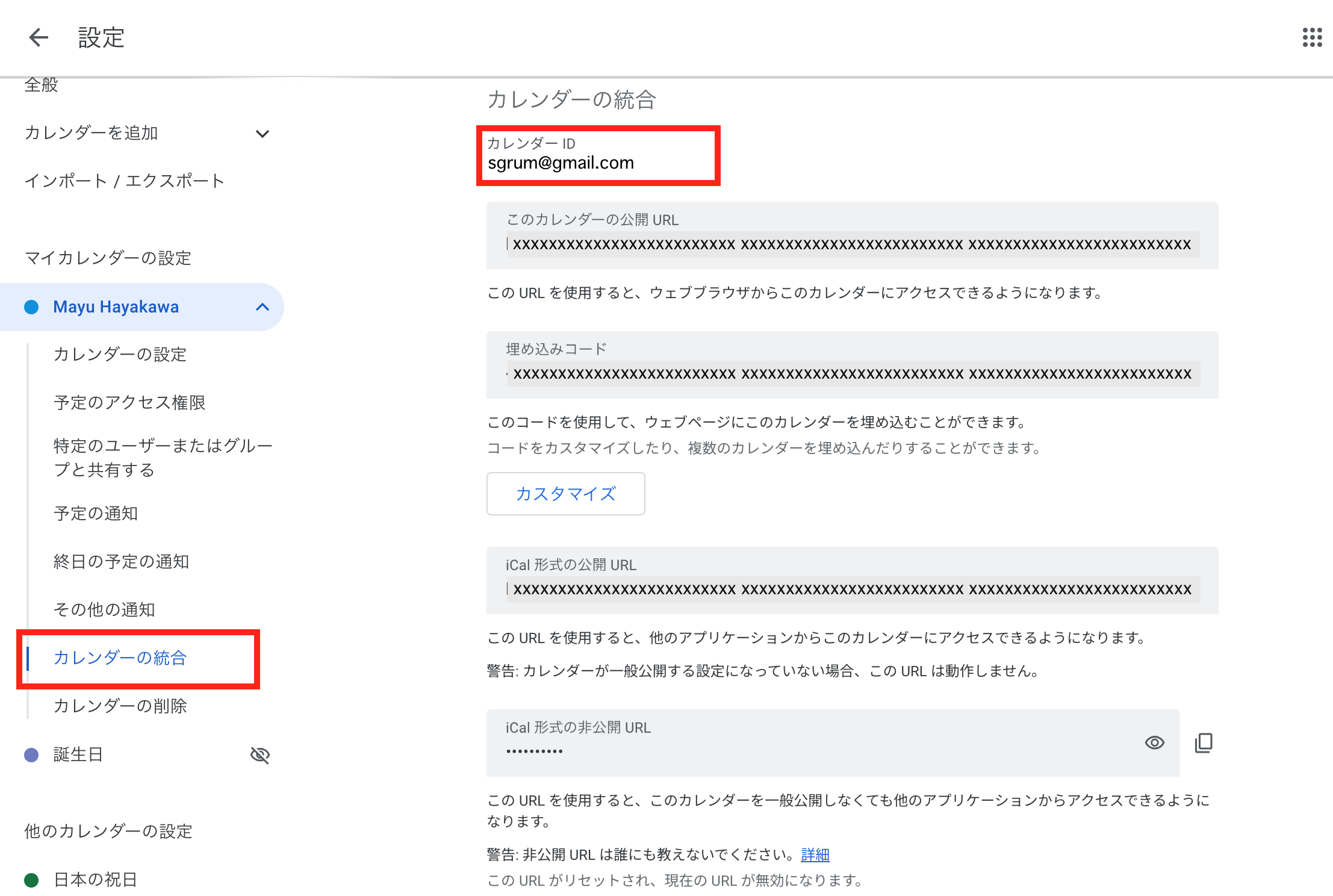Expand the カレンダーを追加 section

(x=262, y=133)
